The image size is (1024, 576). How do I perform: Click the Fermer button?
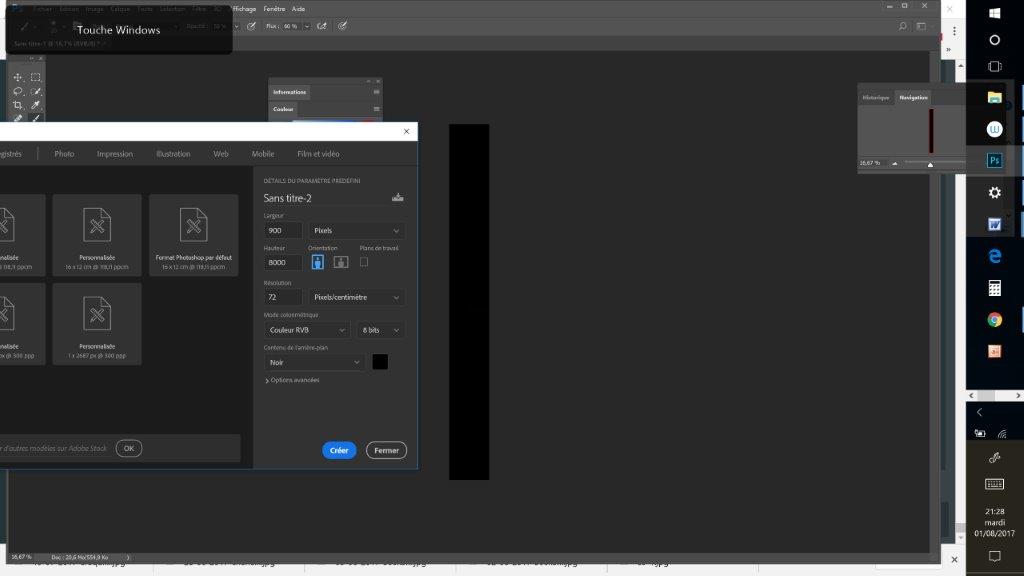point(386,450)
